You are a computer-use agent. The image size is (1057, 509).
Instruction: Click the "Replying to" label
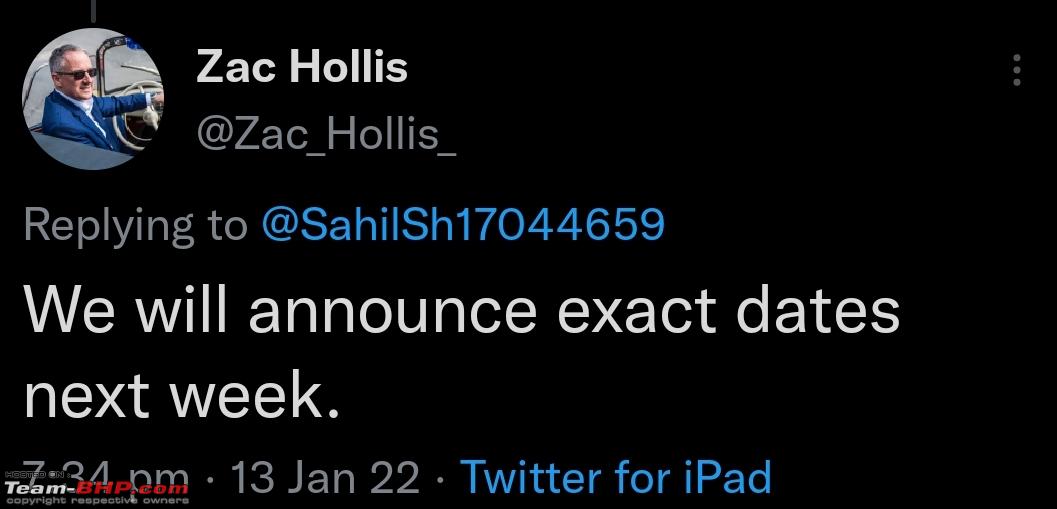click(x=135, y=226)
